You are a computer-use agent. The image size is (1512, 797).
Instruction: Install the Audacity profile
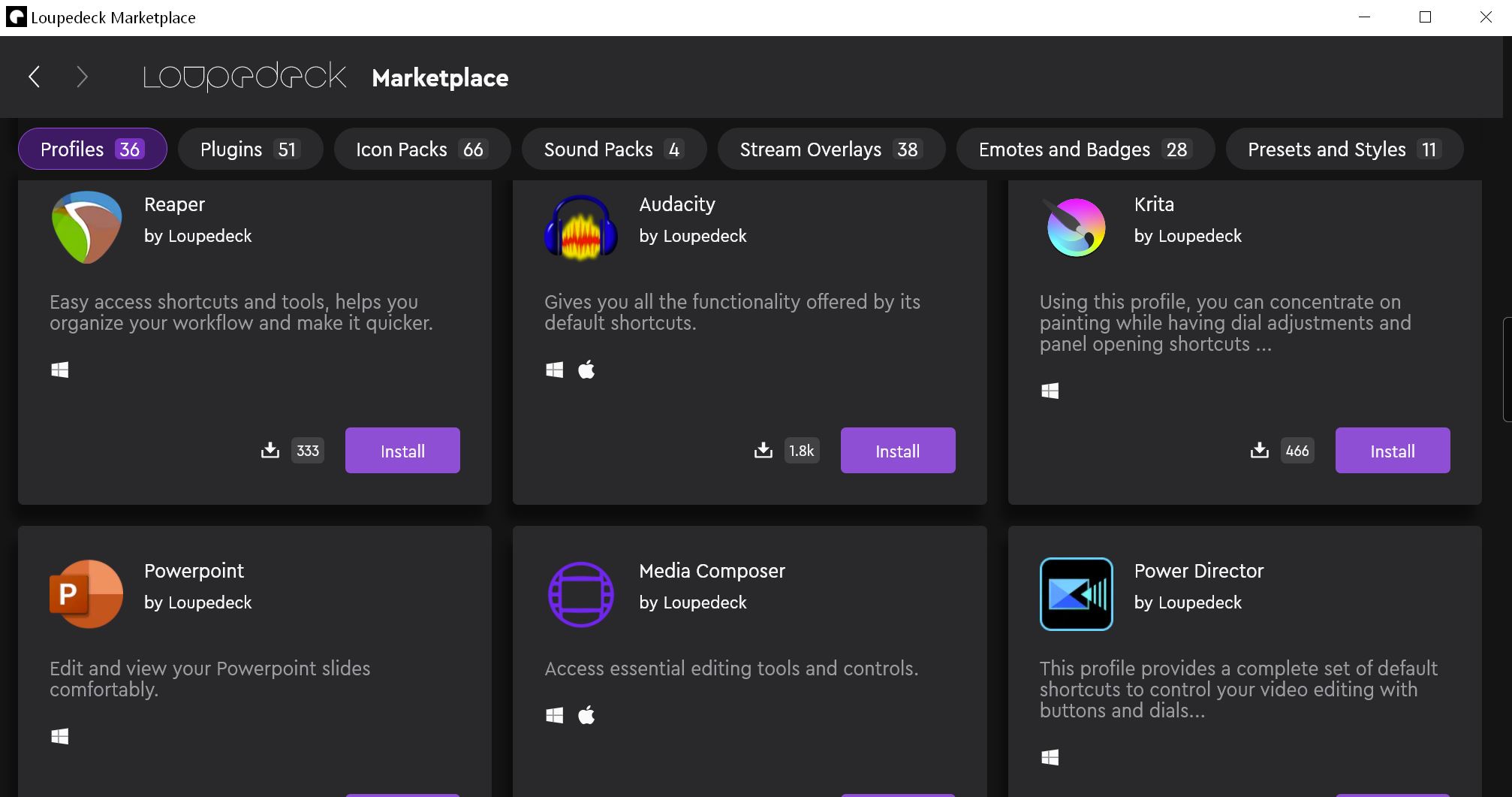coord(898,451)
